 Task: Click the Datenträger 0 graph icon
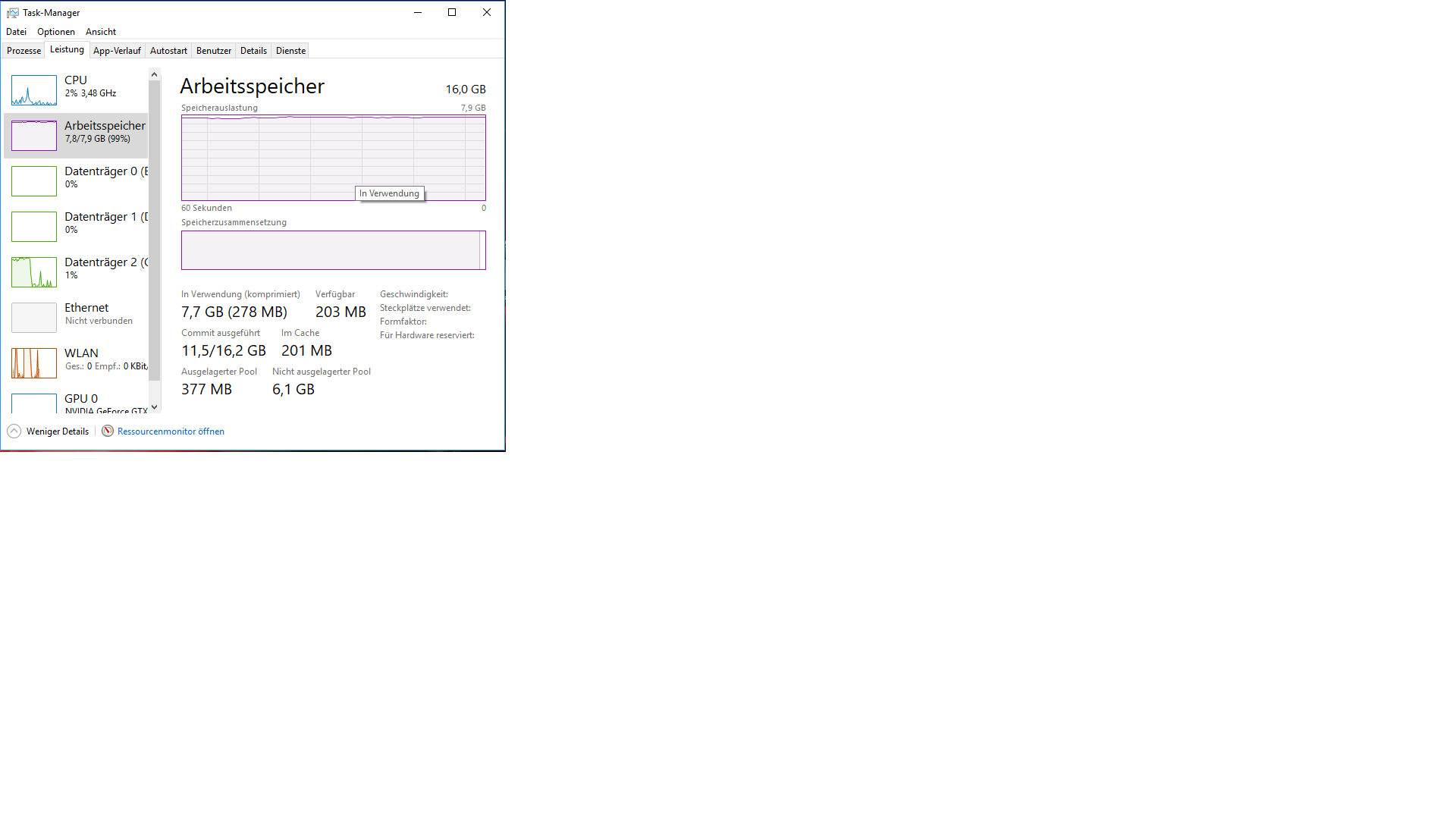coord(34,181)
